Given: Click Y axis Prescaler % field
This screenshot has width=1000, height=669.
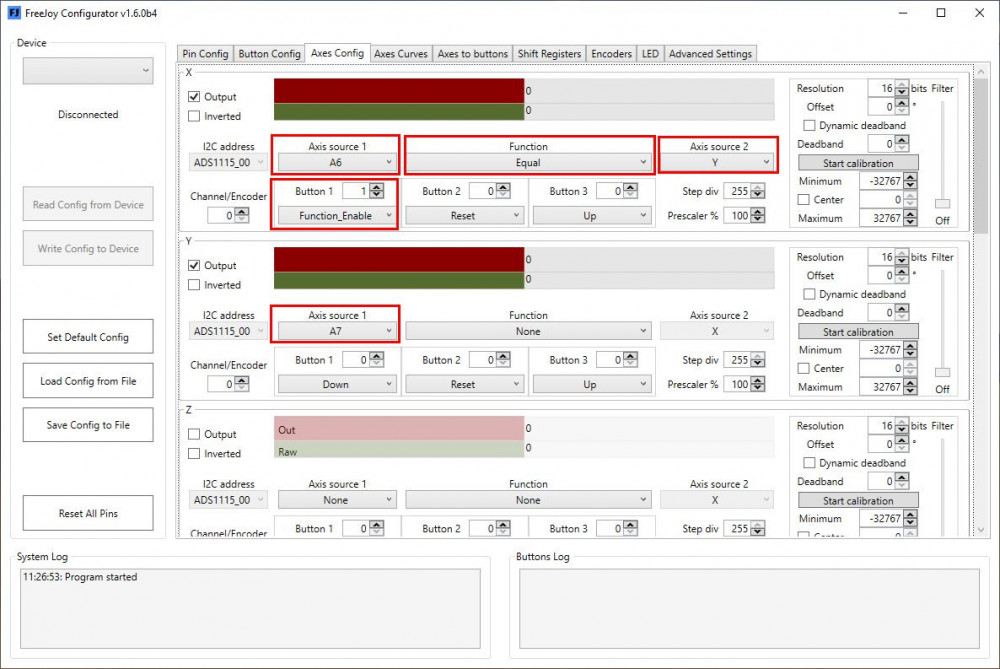Looking at the screenshot, I should tap(738, 385).
